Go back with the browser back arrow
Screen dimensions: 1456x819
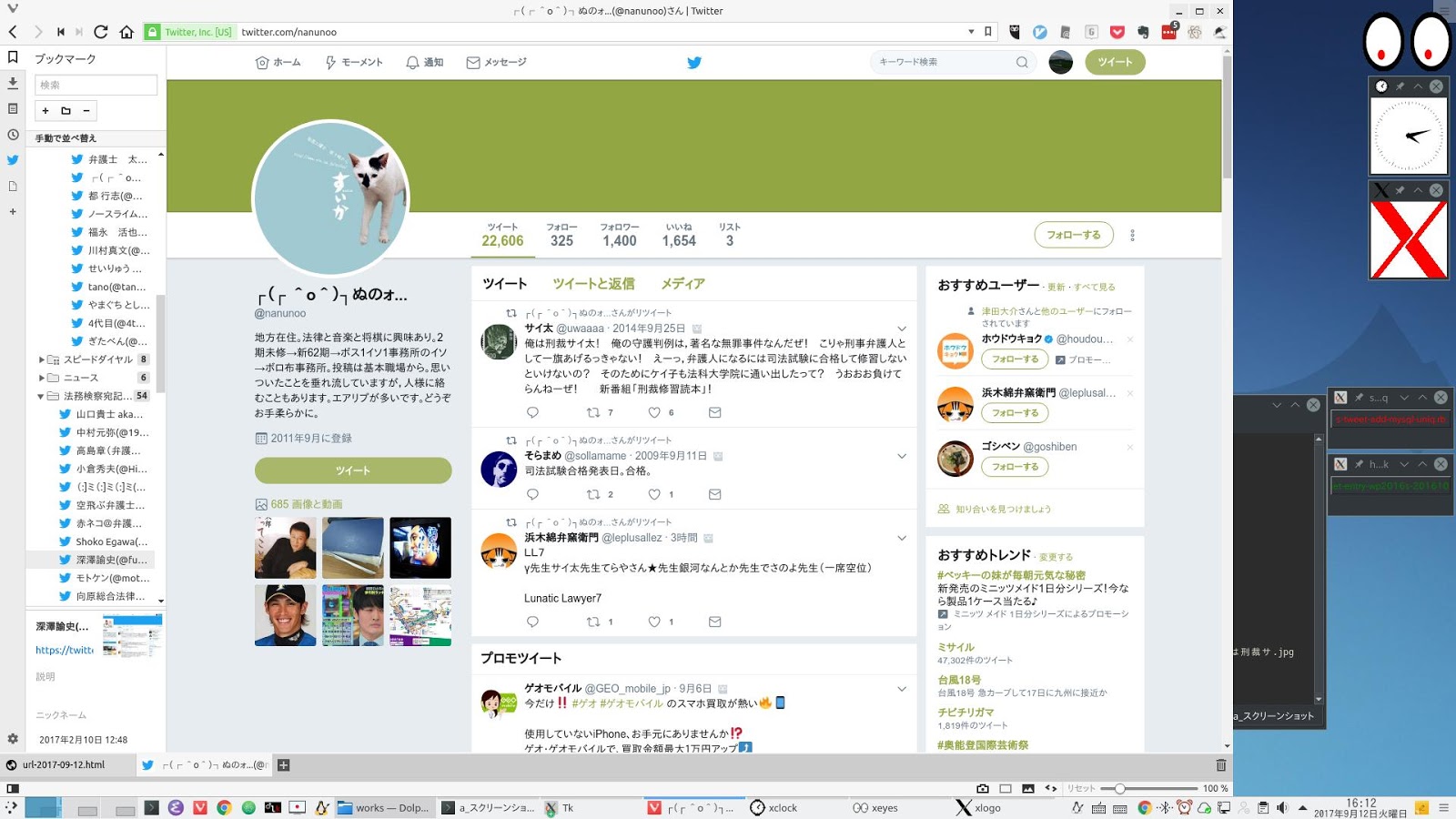pos(13,32)
